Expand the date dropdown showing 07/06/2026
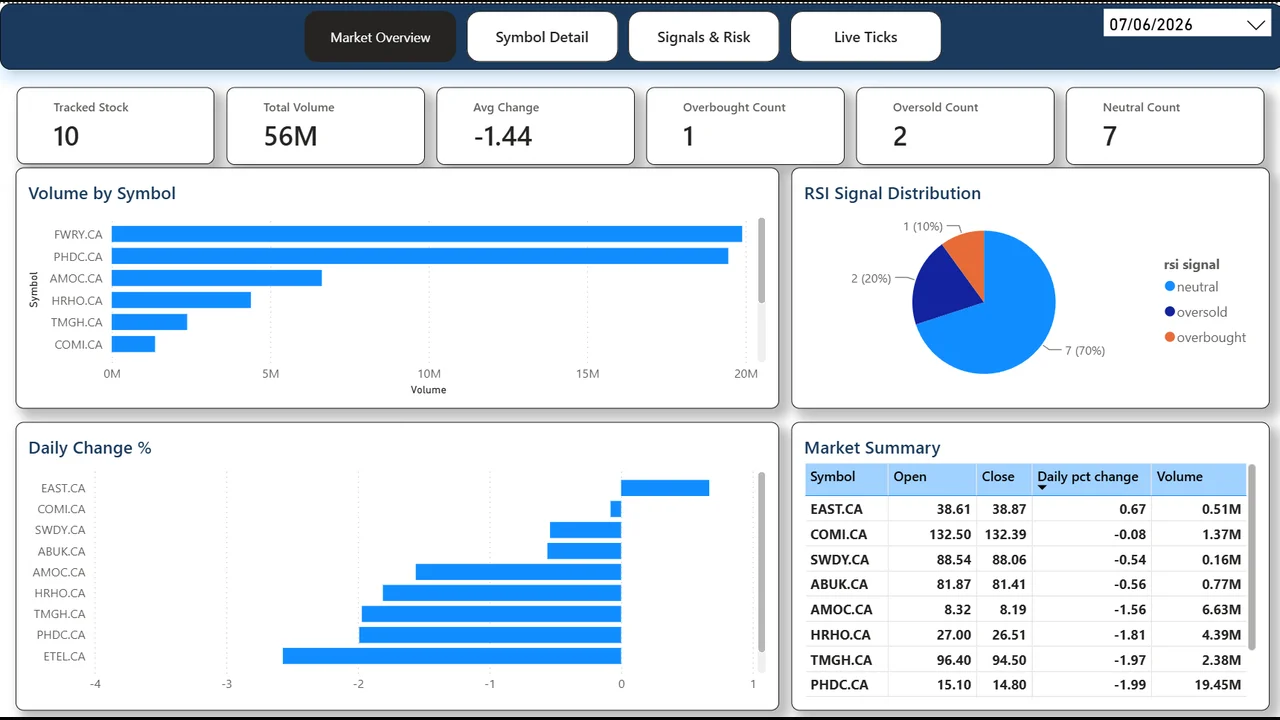Image resolution: width=1280 pixels, height=720 pixels. (x=1187, y=24)
